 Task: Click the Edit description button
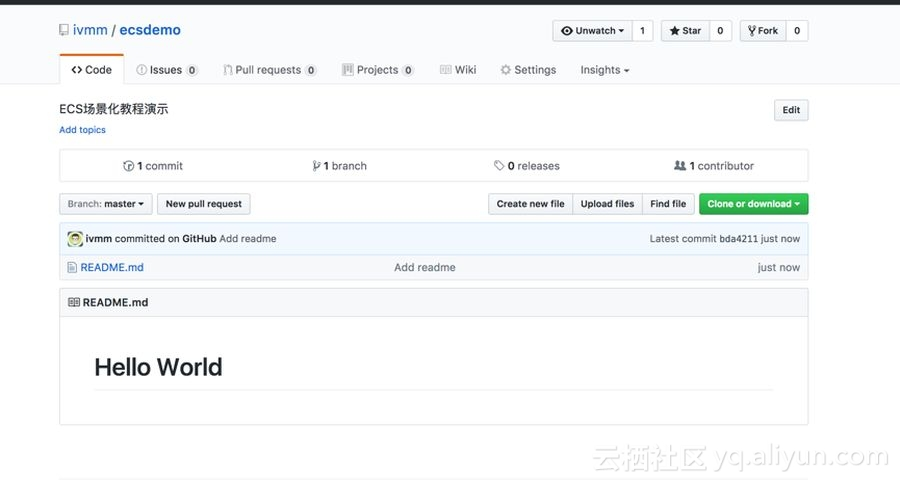tap(791, 110)
